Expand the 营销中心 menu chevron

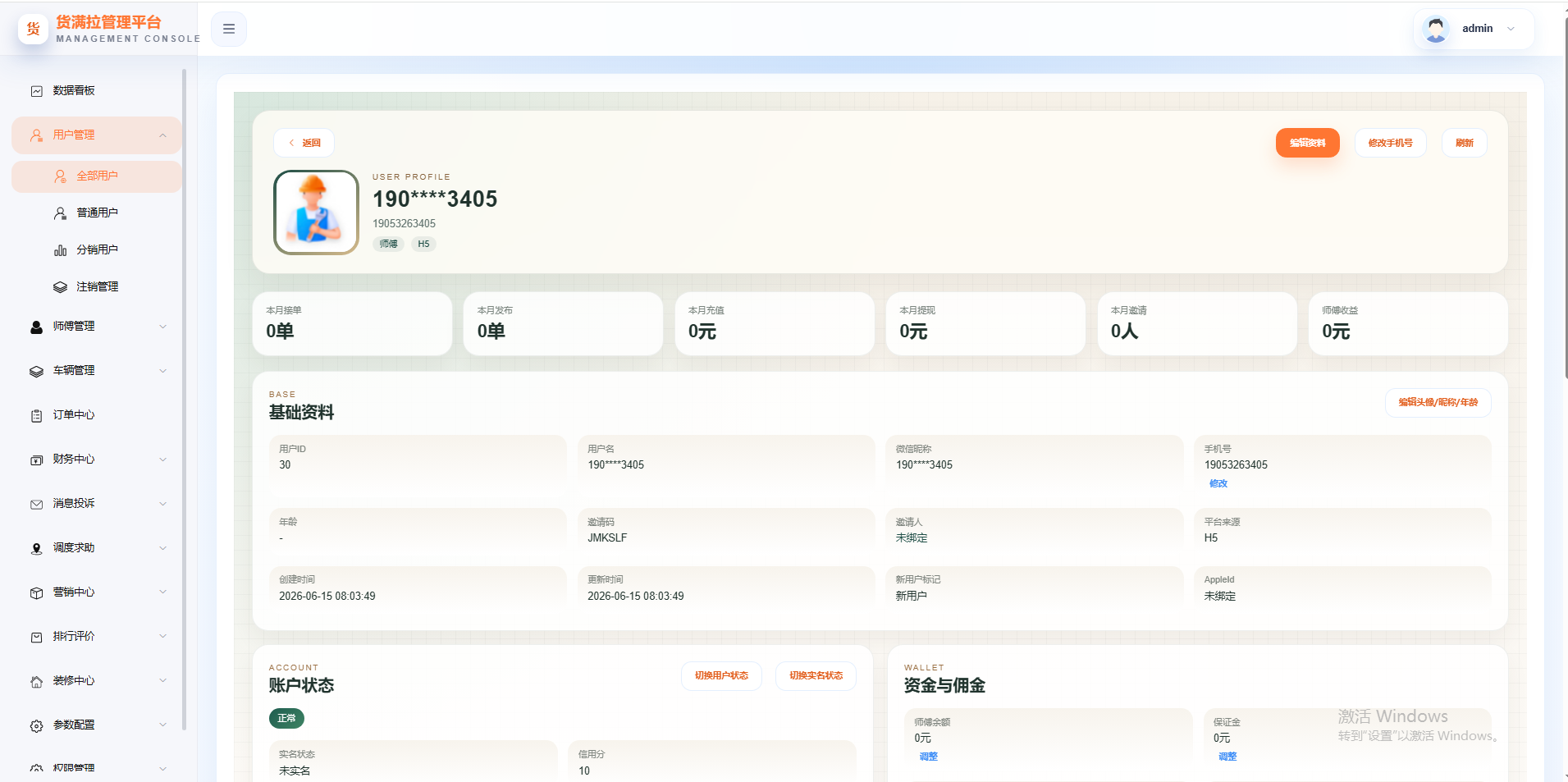[162, 592]
